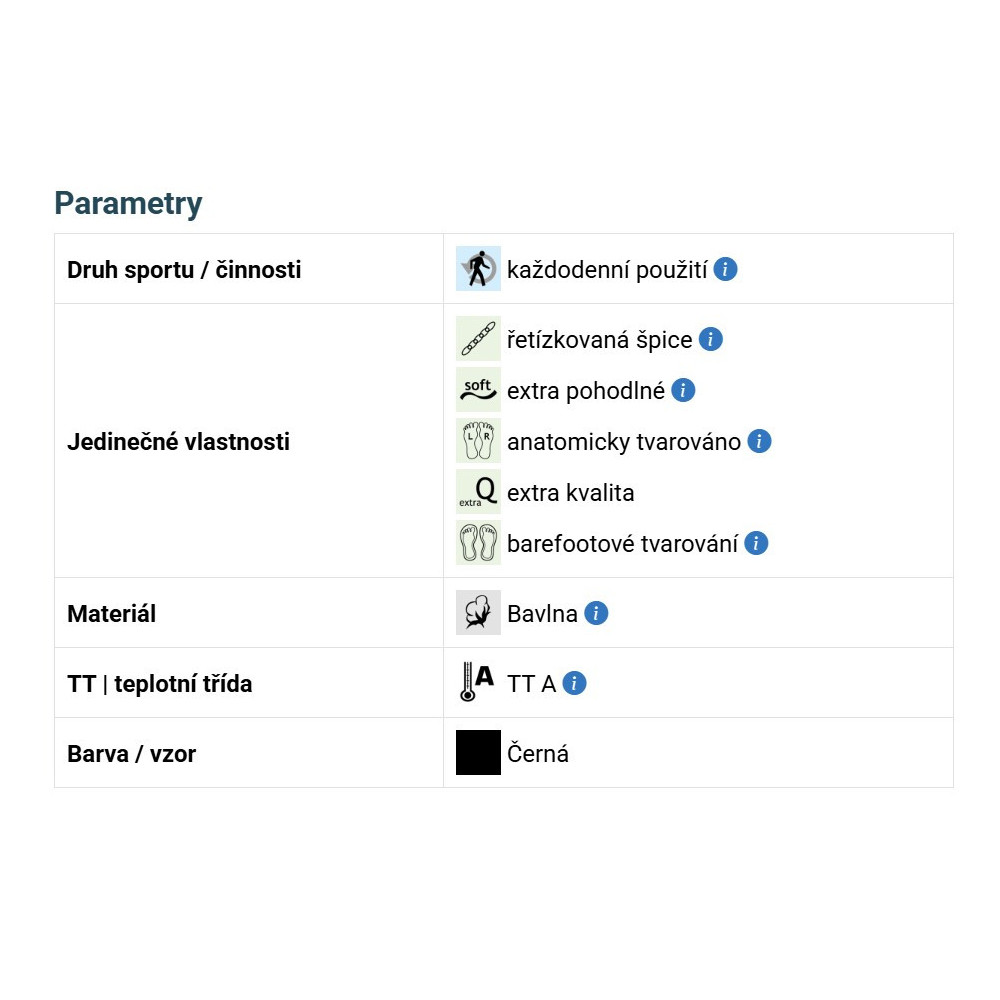Viewport: 1000px width, 1000px height.
Task: Click the barefoot shaping feet icon
Action: click(x=478, y=543)
